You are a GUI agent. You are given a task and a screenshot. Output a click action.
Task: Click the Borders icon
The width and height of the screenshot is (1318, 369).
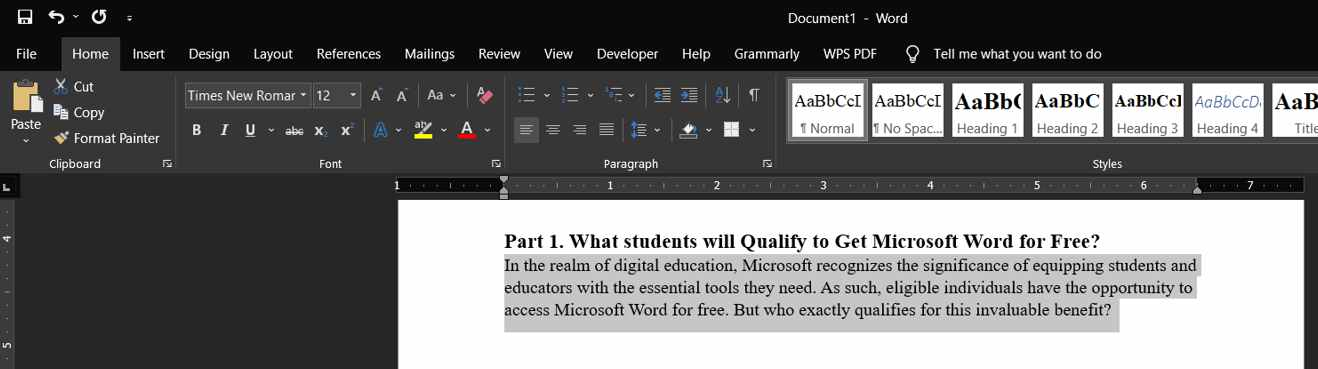(731, 130)
